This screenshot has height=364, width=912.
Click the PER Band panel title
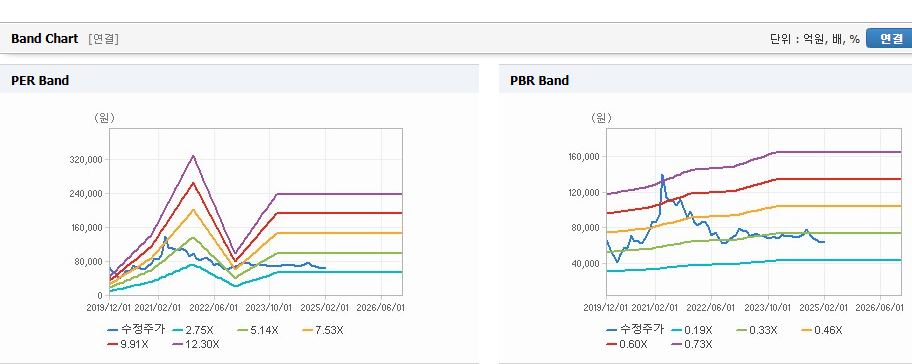pos(40,81)
